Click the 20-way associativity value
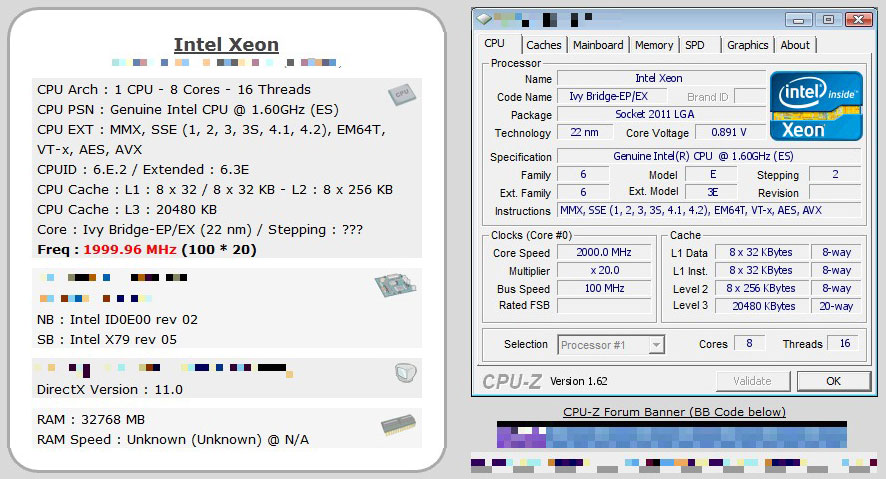This screenshot has width=886, height=479. pos(836,306)
